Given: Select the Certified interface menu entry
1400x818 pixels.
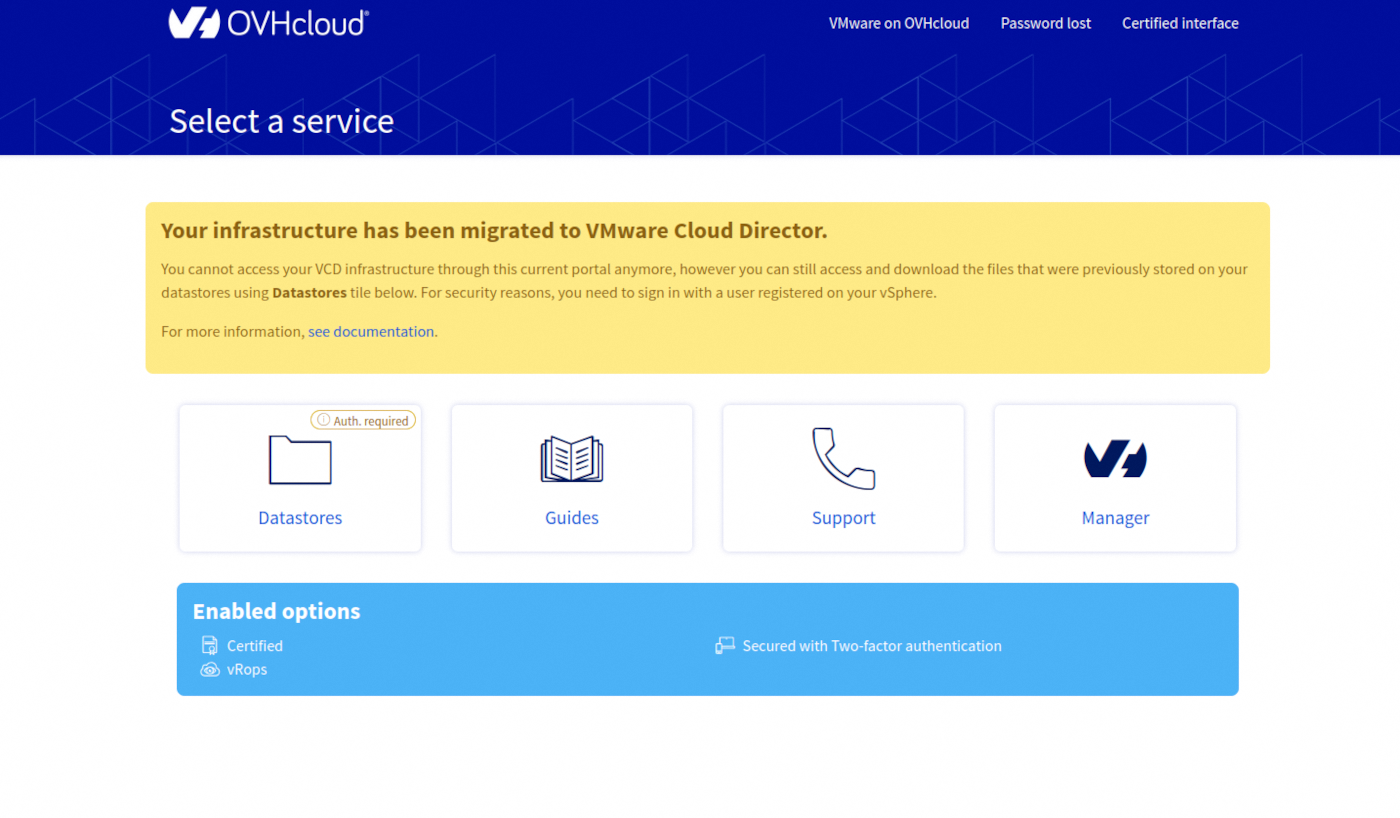Looking at the screenshot, I should click(x=1180, y=22).
